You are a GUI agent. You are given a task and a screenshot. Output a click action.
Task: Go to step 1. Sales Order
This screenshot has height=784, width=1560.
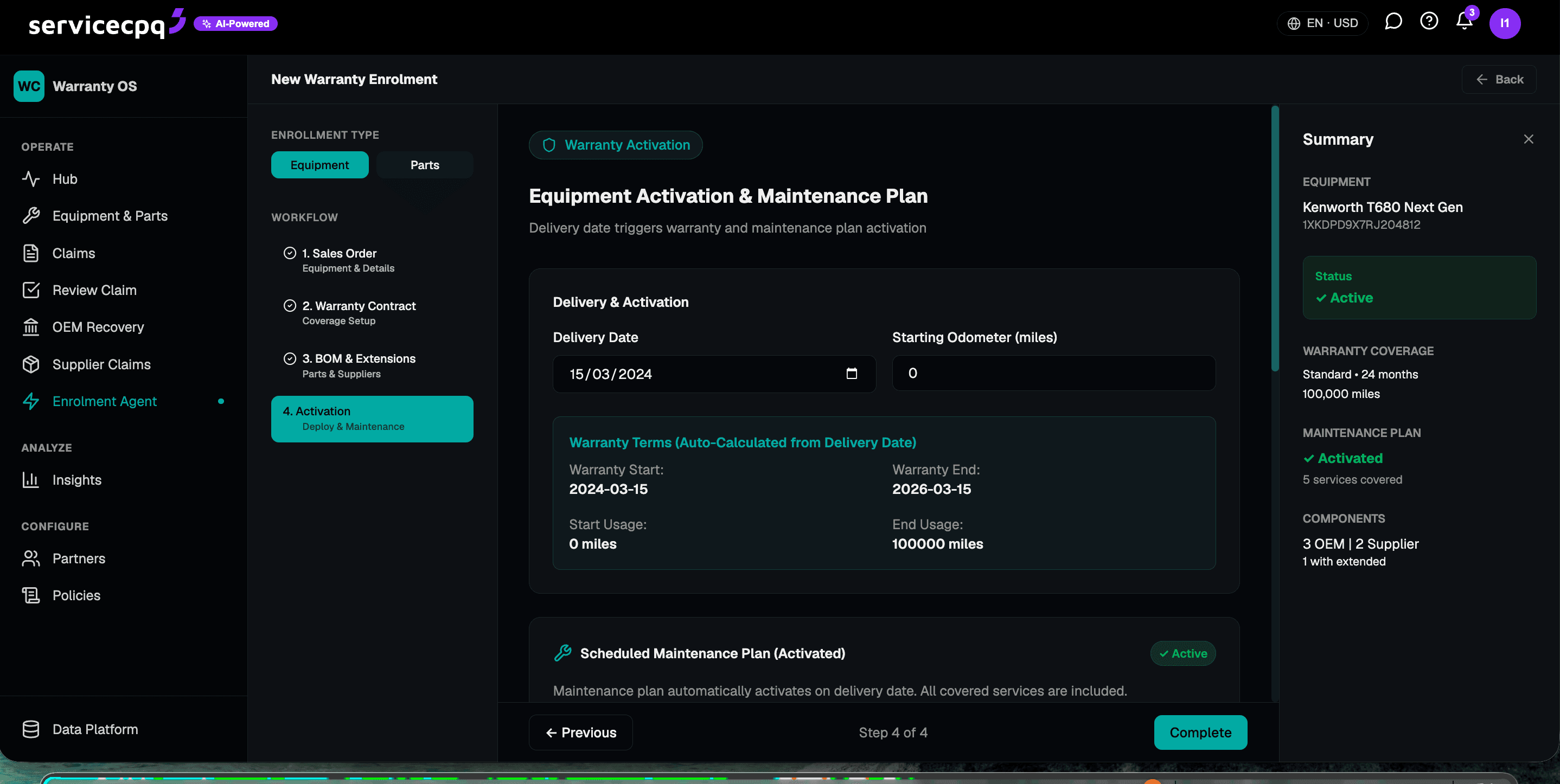[372, 260]
